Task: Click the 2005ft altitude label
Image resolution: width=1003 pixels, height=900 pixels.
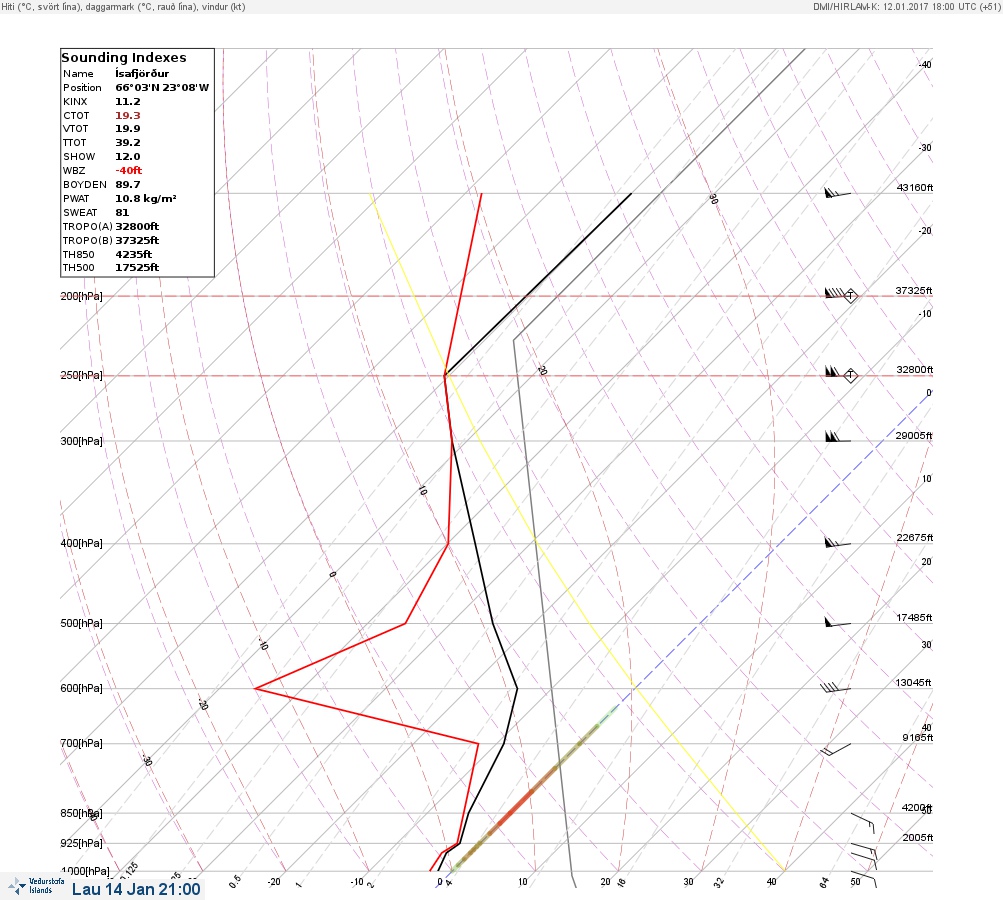Action: click(x=917, y=838)
